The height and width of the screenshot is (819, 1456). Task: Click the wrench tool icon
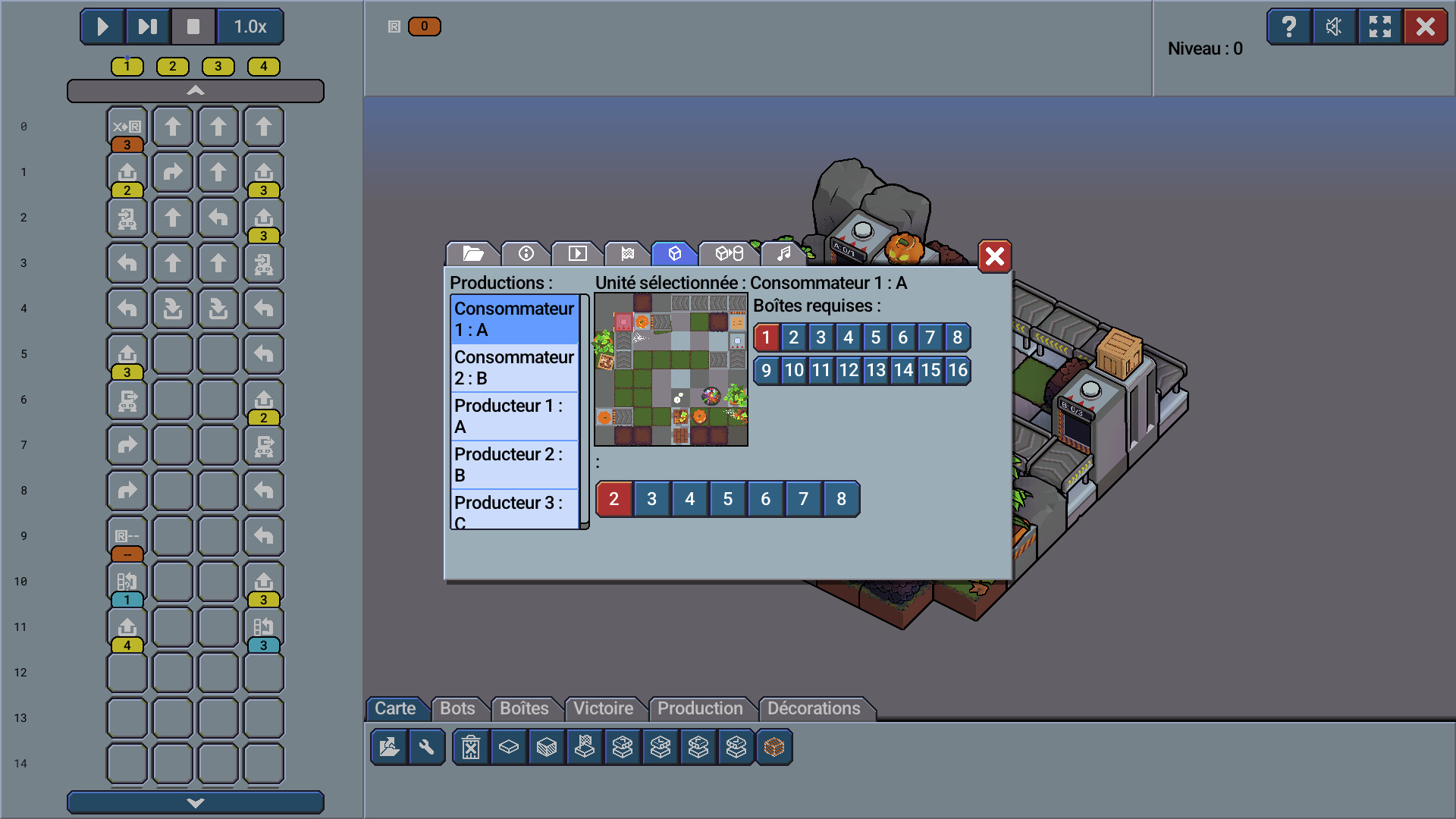427,748
